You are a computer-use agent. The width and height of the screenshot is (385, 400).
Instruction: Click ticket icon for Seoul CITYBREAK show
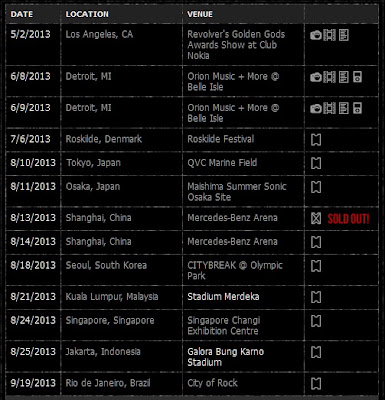click(x=316, y=266)
